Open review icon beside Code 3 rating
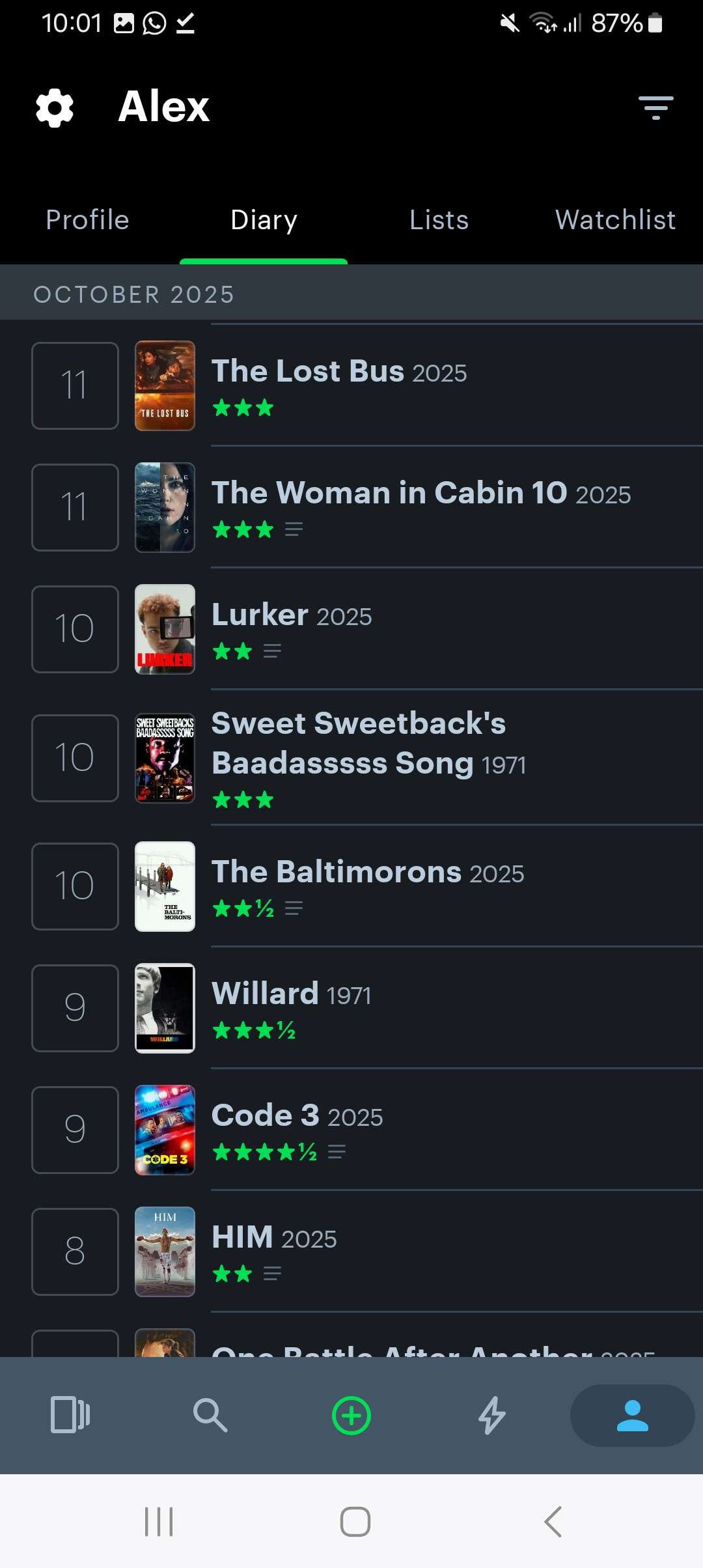703x1568 pixels. pyautogui.click(x=337, y=1152)
